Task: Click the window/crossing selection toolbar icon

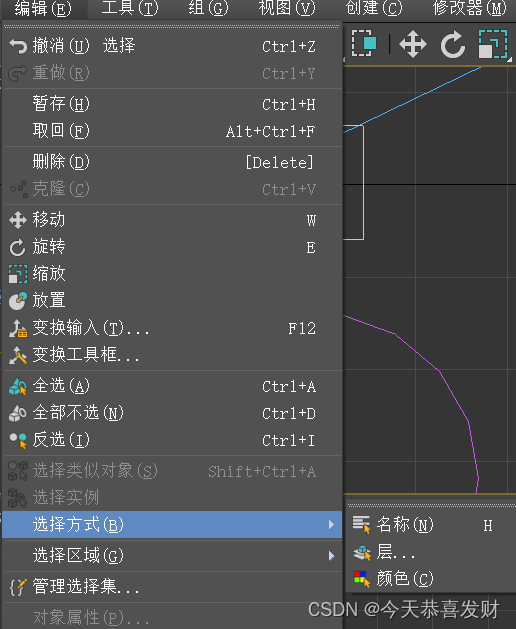Action: point(364,43)
